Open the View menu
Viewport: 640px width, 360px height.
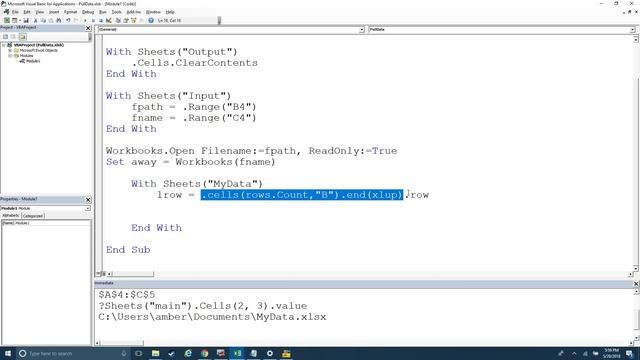[40, 12]
